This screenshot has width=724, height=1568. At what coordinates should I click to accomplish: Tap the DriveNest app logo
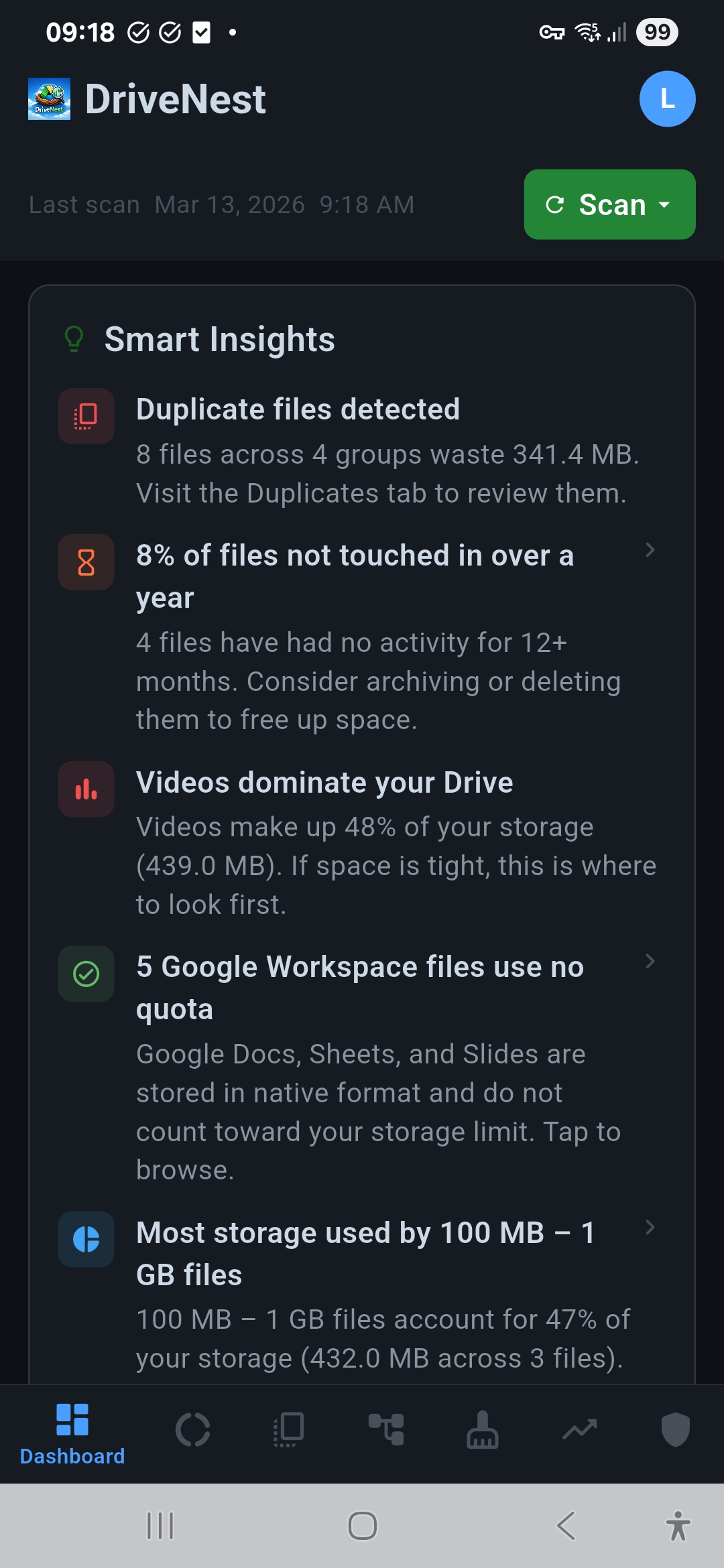click(x=49, y=99)
